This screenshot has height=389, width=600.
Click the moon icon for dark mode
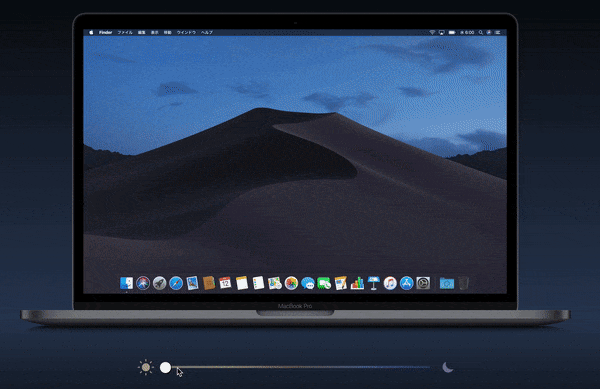[447, 367]
